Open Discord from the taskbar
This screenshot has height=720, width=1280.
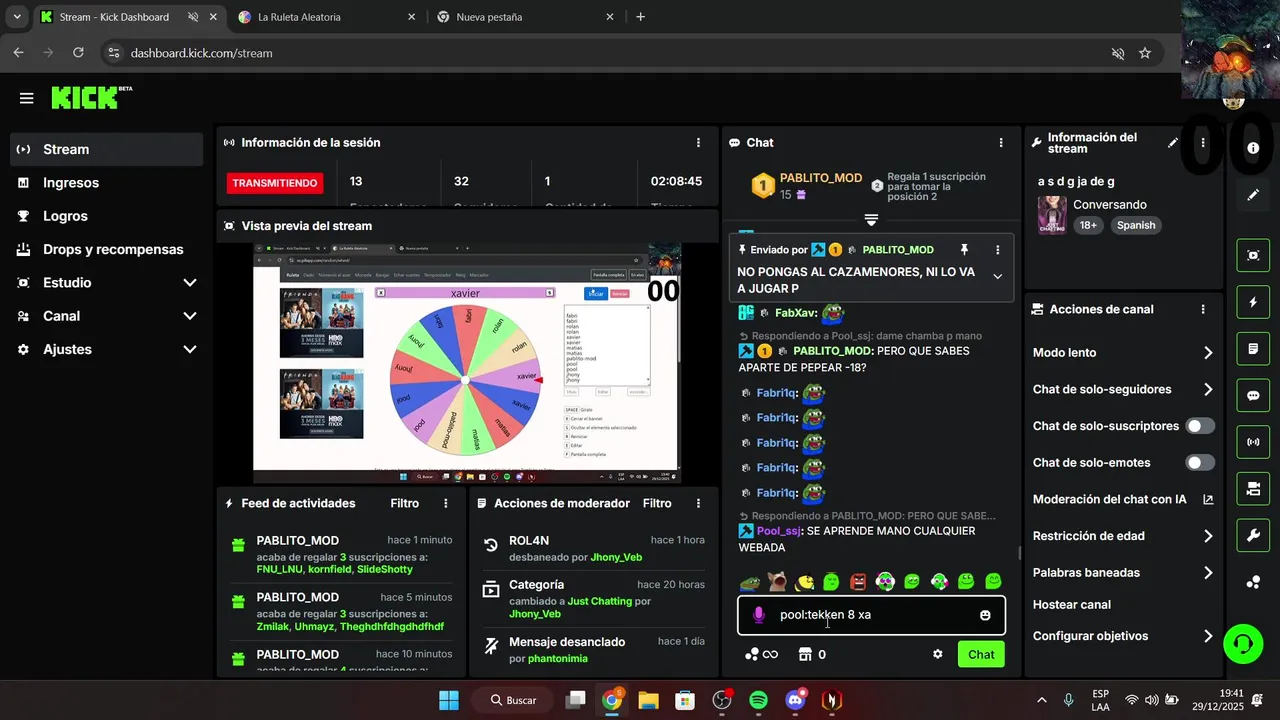(796, 700)
